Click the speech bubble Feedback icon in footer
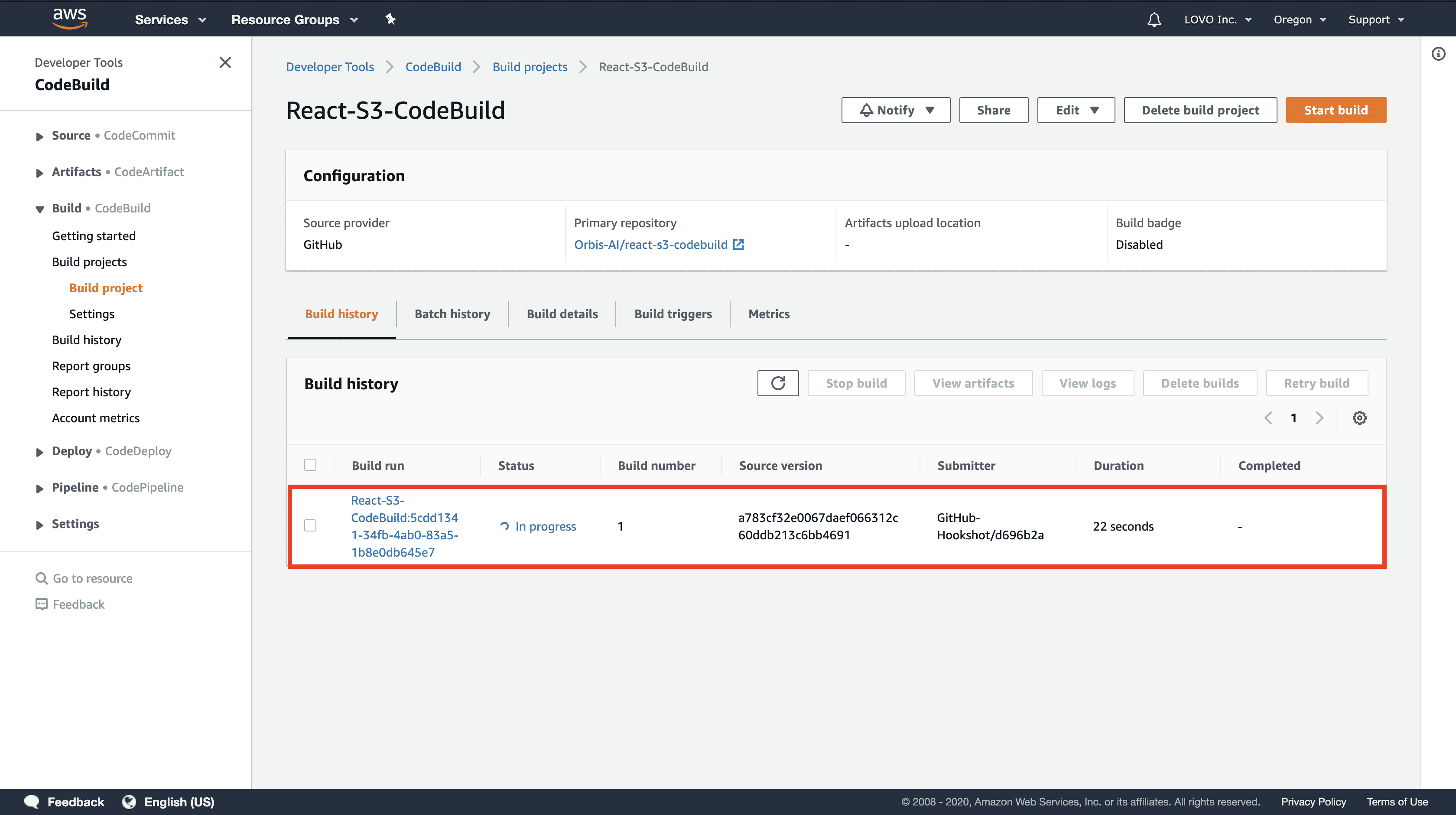The height and width of the screenshot is (815, 1456). coord(32,802)
